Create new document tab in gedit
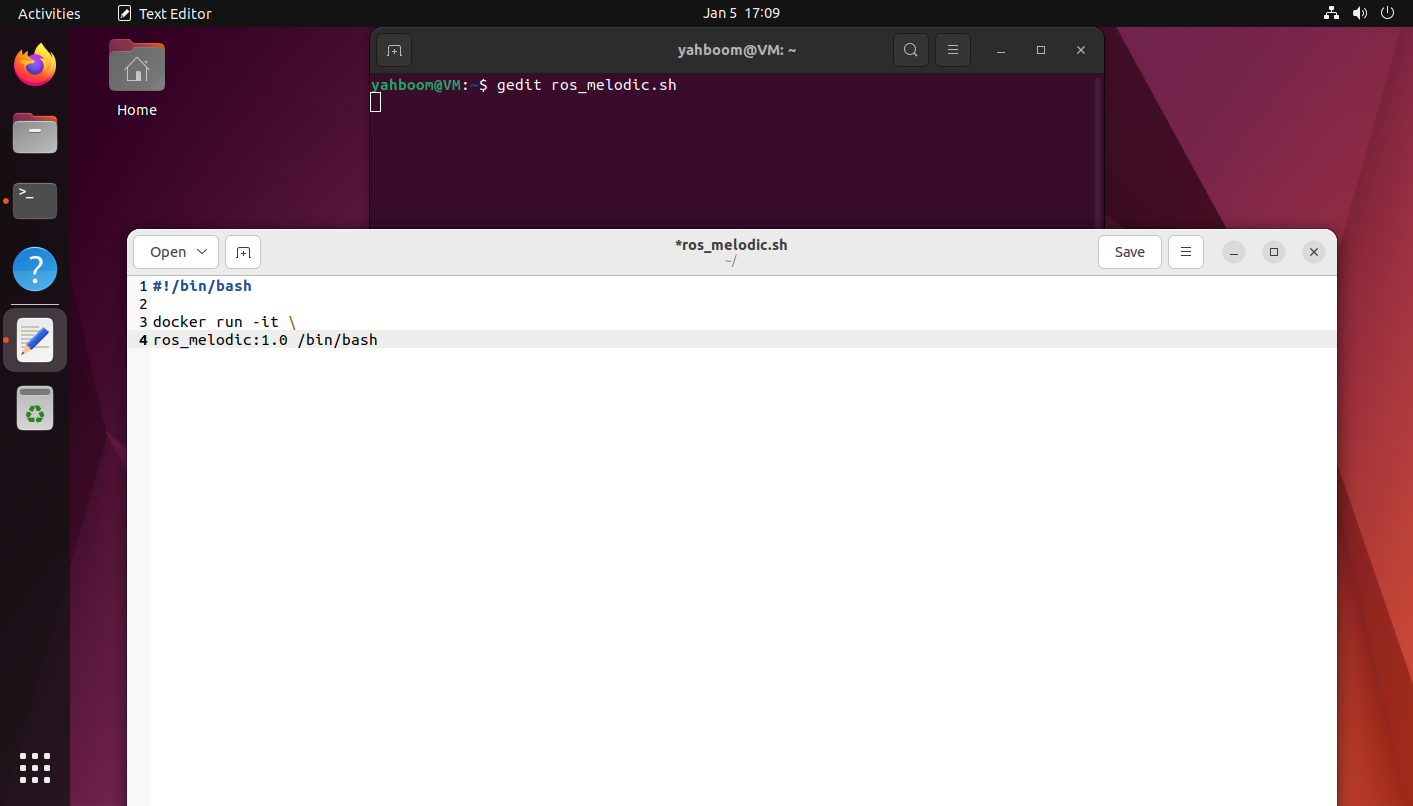Image resolution: width=1413 pixels, height=806 pixels. (243, 252)
